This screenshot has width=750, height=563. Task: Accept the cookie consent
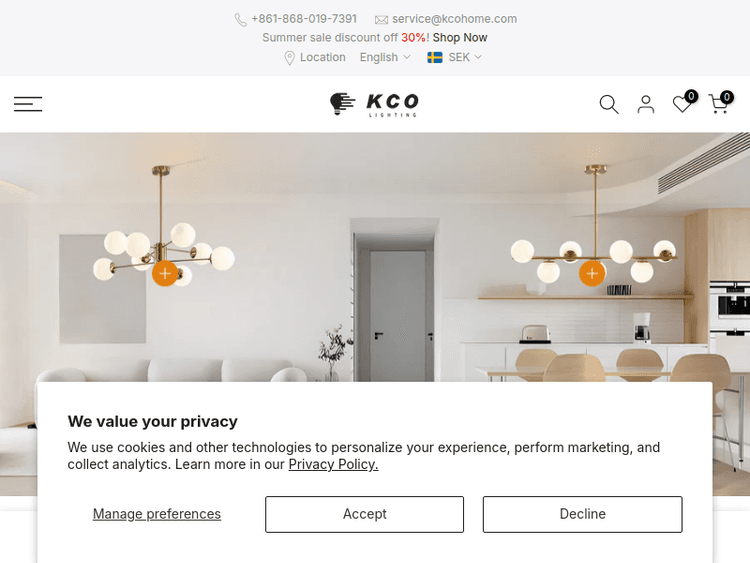point(364,514)
